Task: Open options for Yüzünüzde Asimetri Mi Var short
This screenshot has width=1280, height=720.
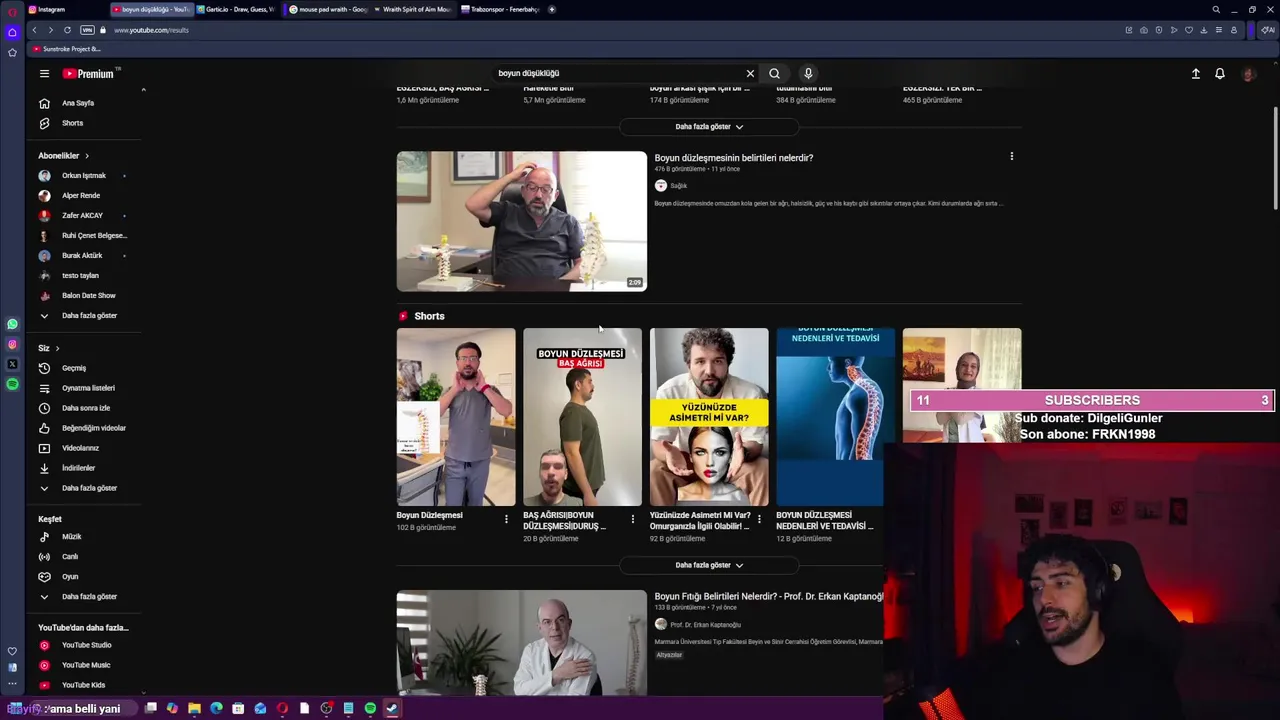Action: click(759, 519)
